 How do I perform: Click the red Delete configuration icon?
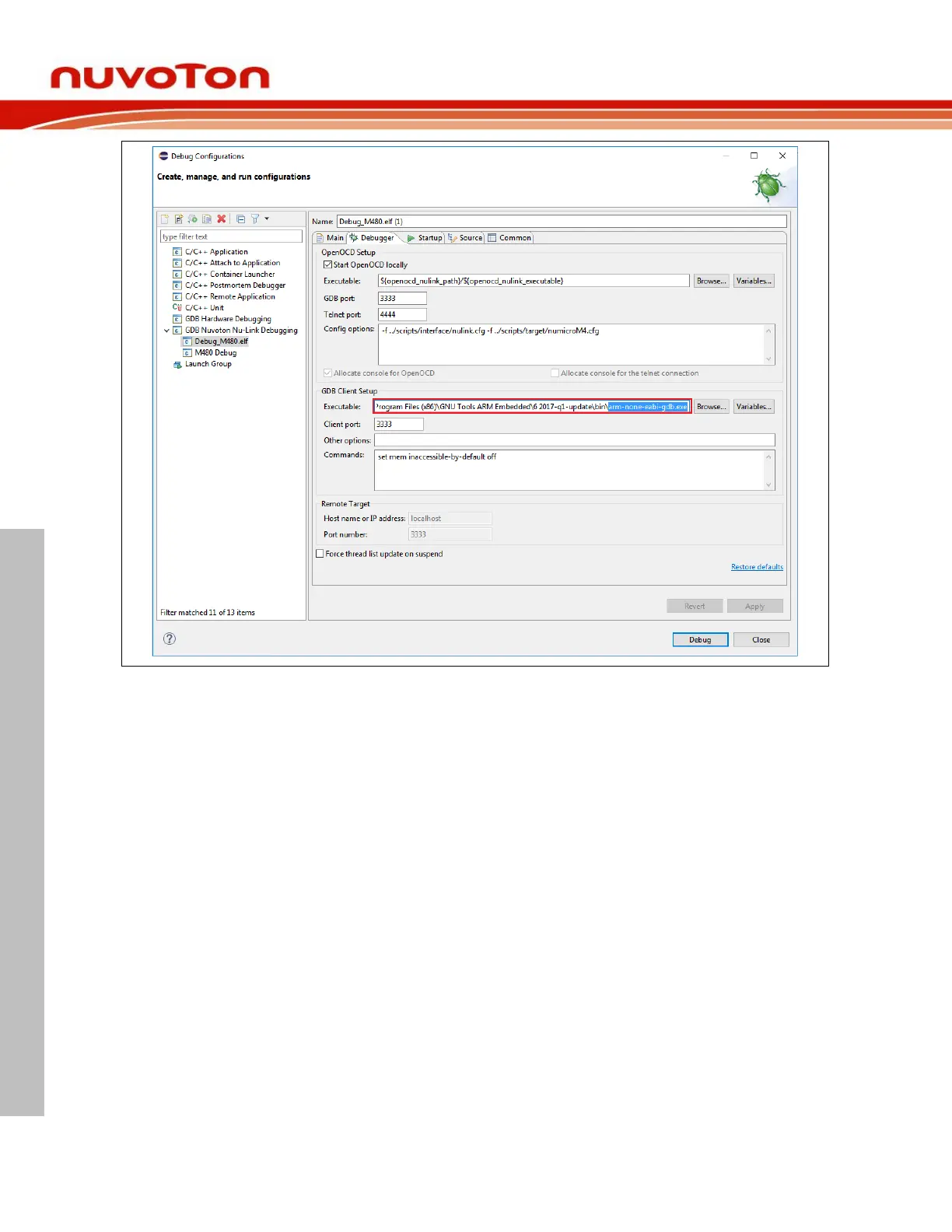click(222, 219)
